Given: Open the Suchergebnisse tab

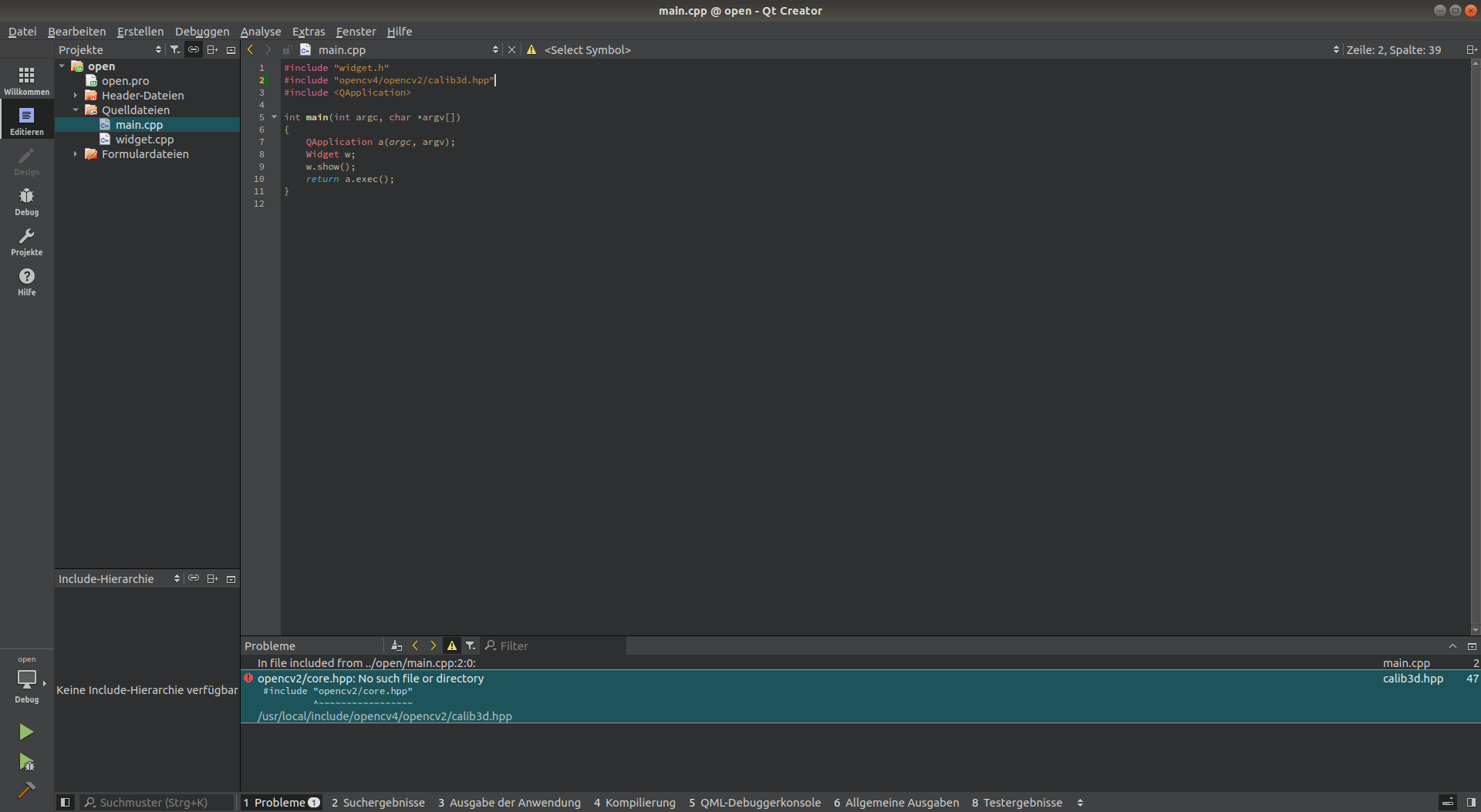Looking at the screenshot, I should tap(378, 802).
